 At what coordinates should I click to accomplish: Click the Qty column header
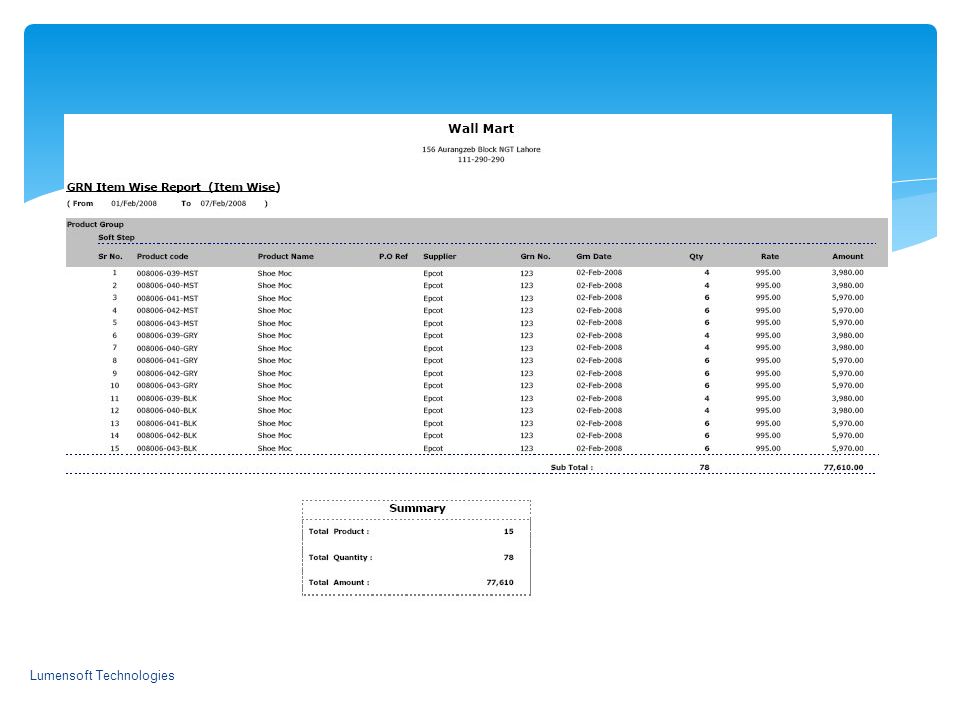point(696,257)
